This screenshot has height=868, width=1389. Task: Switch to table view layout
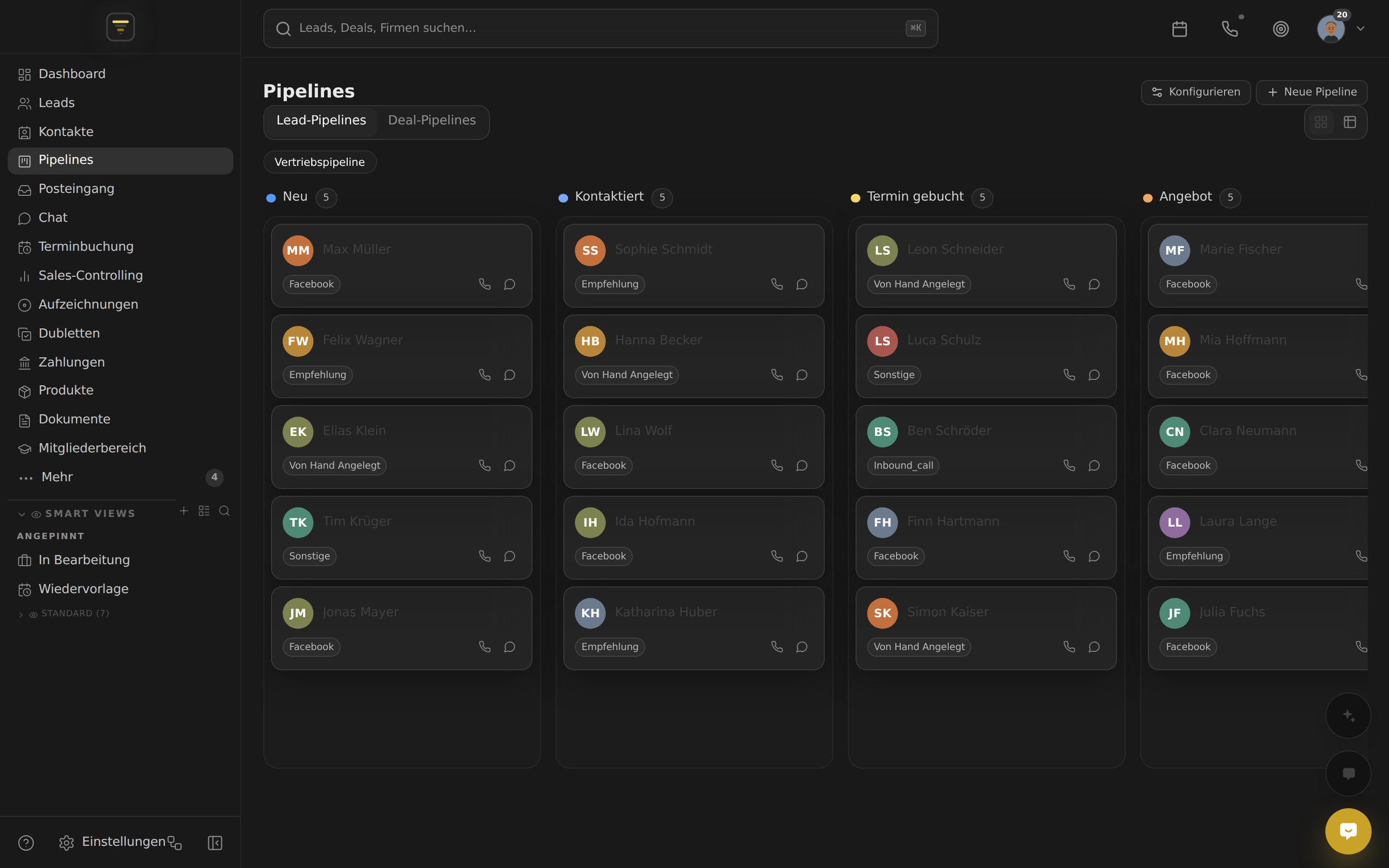point(1350,122)
